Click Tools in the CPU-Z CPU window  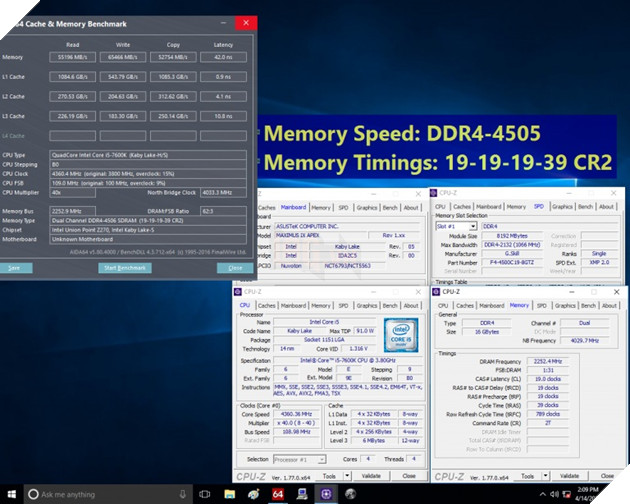[x=329, y=476]
